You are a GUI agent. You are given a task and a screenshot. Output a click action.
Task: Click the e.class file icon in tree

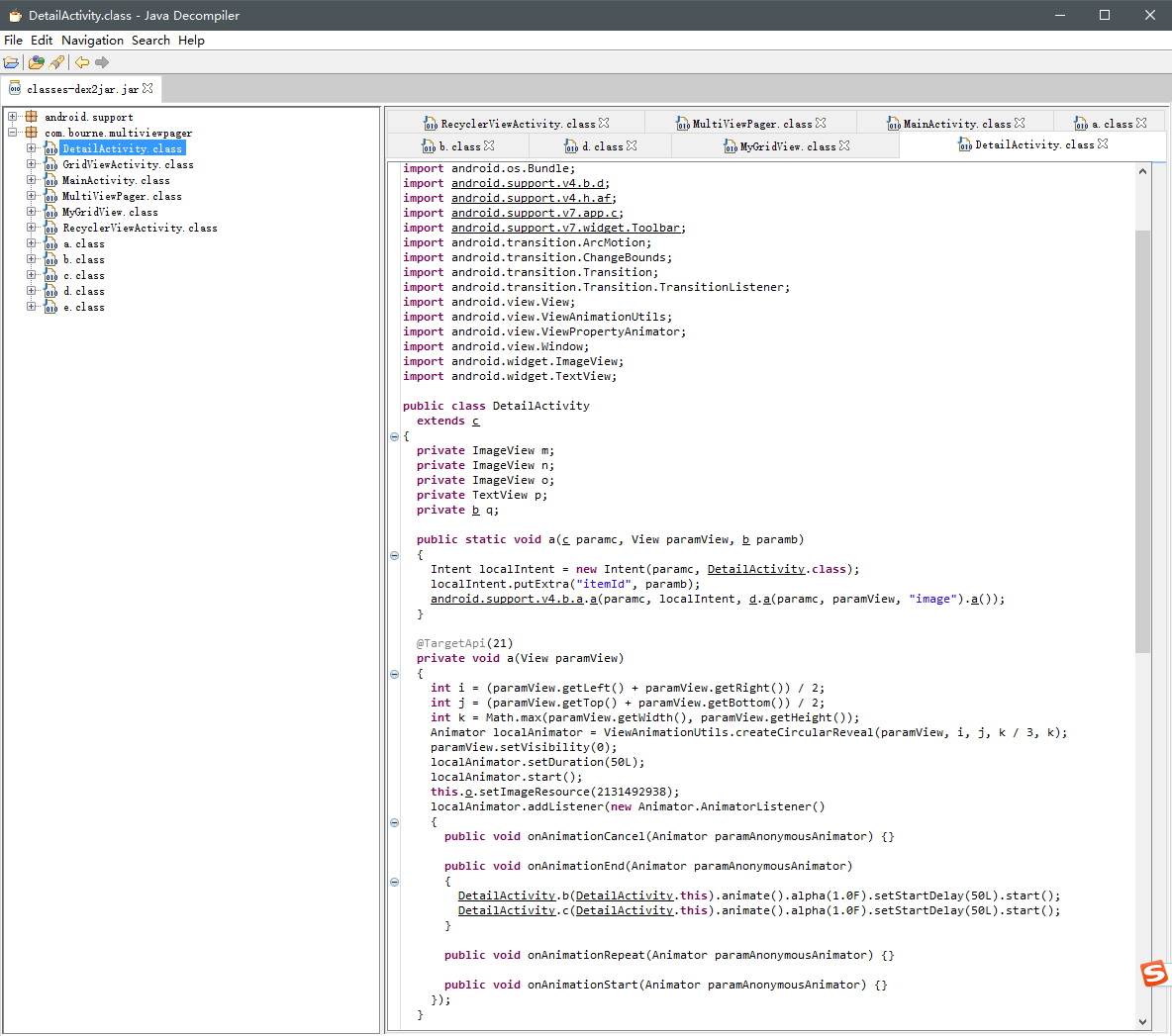point(50,307)
